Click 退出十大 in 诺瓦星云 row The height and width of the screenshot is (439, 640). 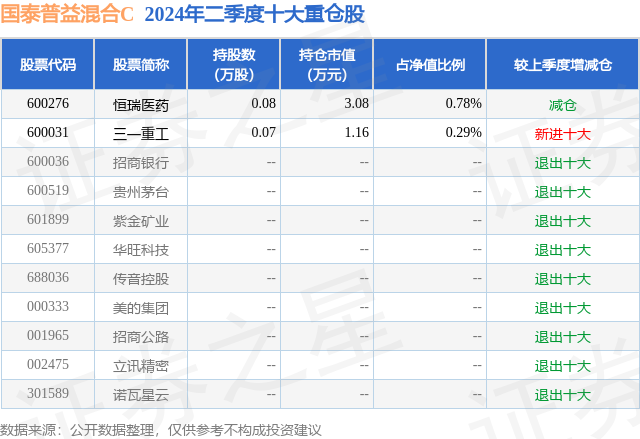pyautogui.click(x=563, y=395)
